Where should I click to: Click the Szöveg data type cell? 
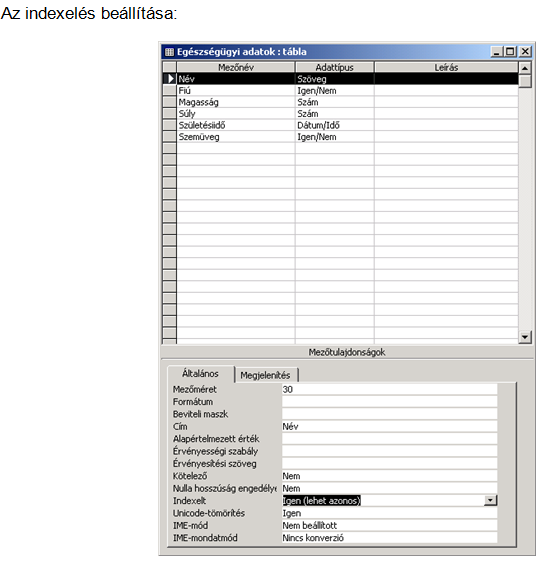click(x=335, y=79)
